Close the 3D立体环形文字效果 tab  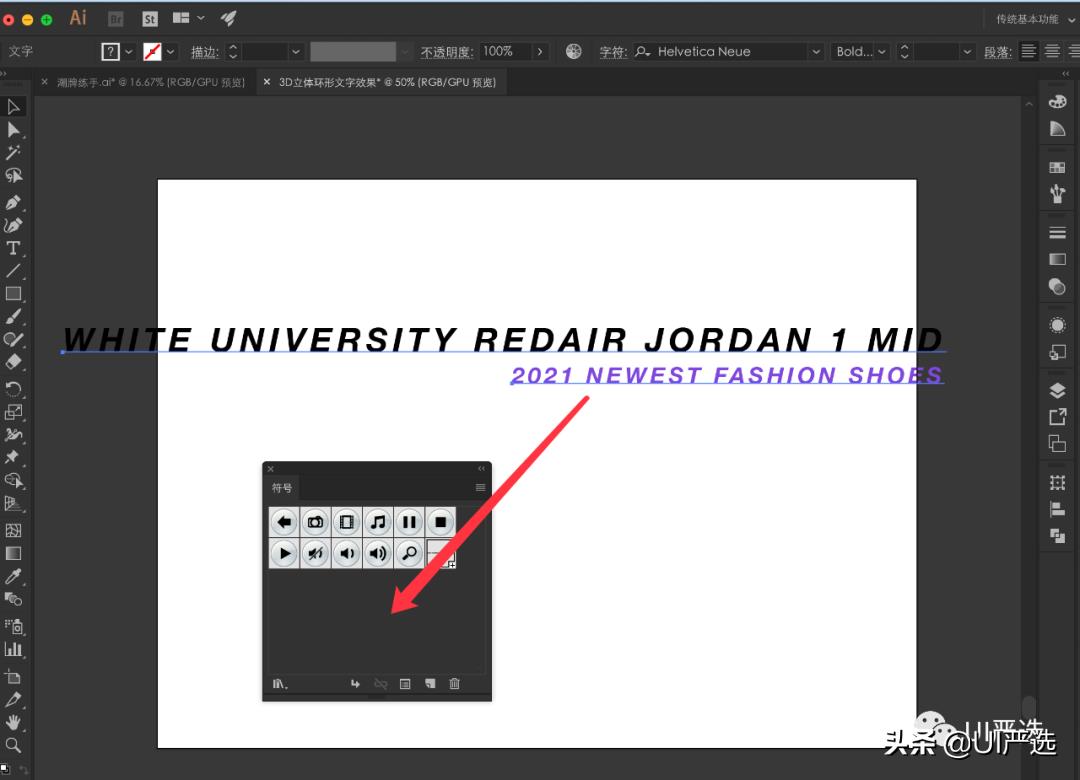click(x=267, y=82)
